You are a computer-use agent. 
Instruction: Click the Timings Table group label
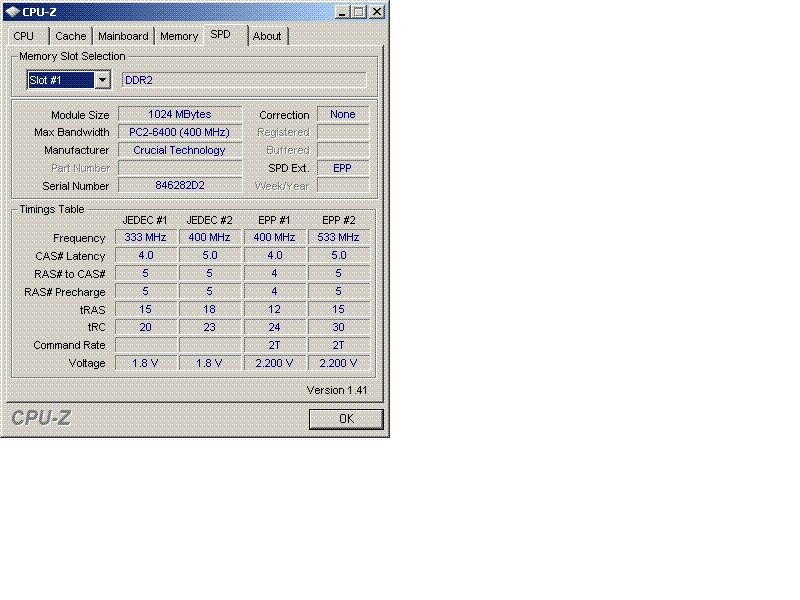coord(52,209)
